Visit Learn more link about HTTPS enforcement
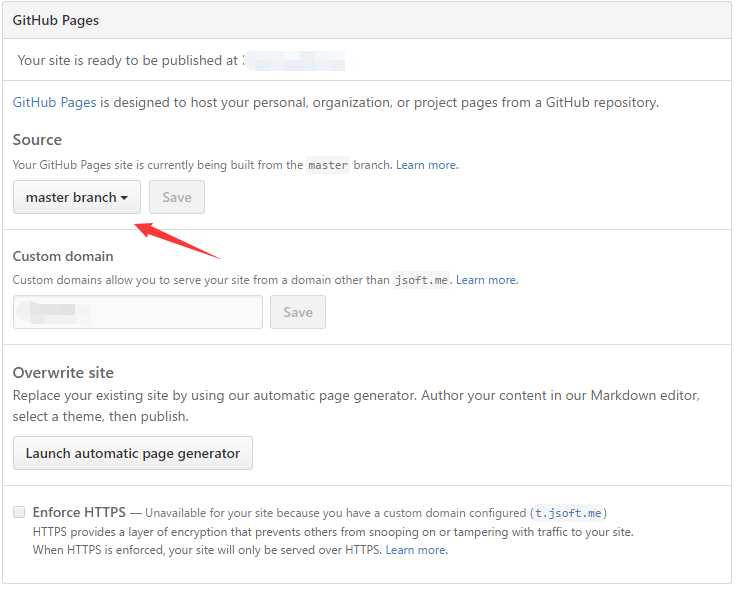The height and width of the screenshot is (599, 751). click(416, 550)
